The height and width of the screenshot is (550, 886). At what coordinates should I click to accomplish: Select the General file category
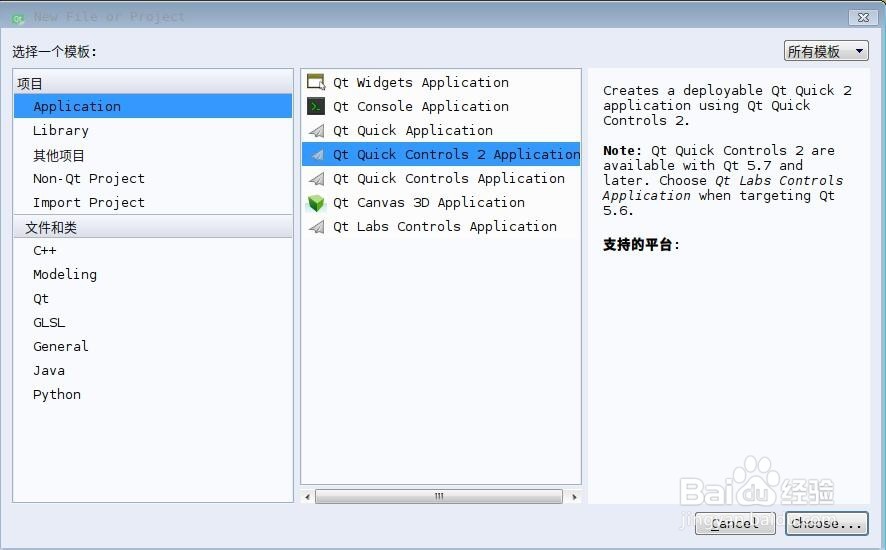153,346
